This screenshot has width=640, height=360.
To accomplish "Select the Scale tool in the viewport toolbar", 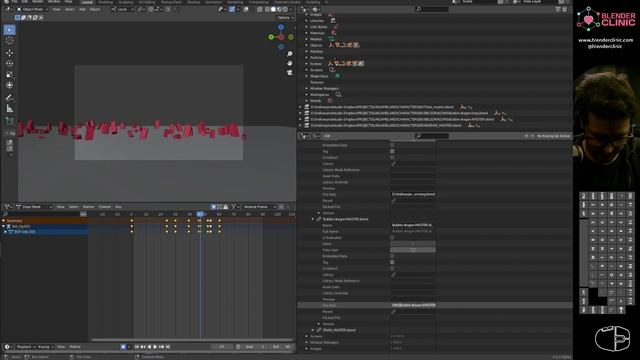I will pyautogui.click(x=9, y=75).
